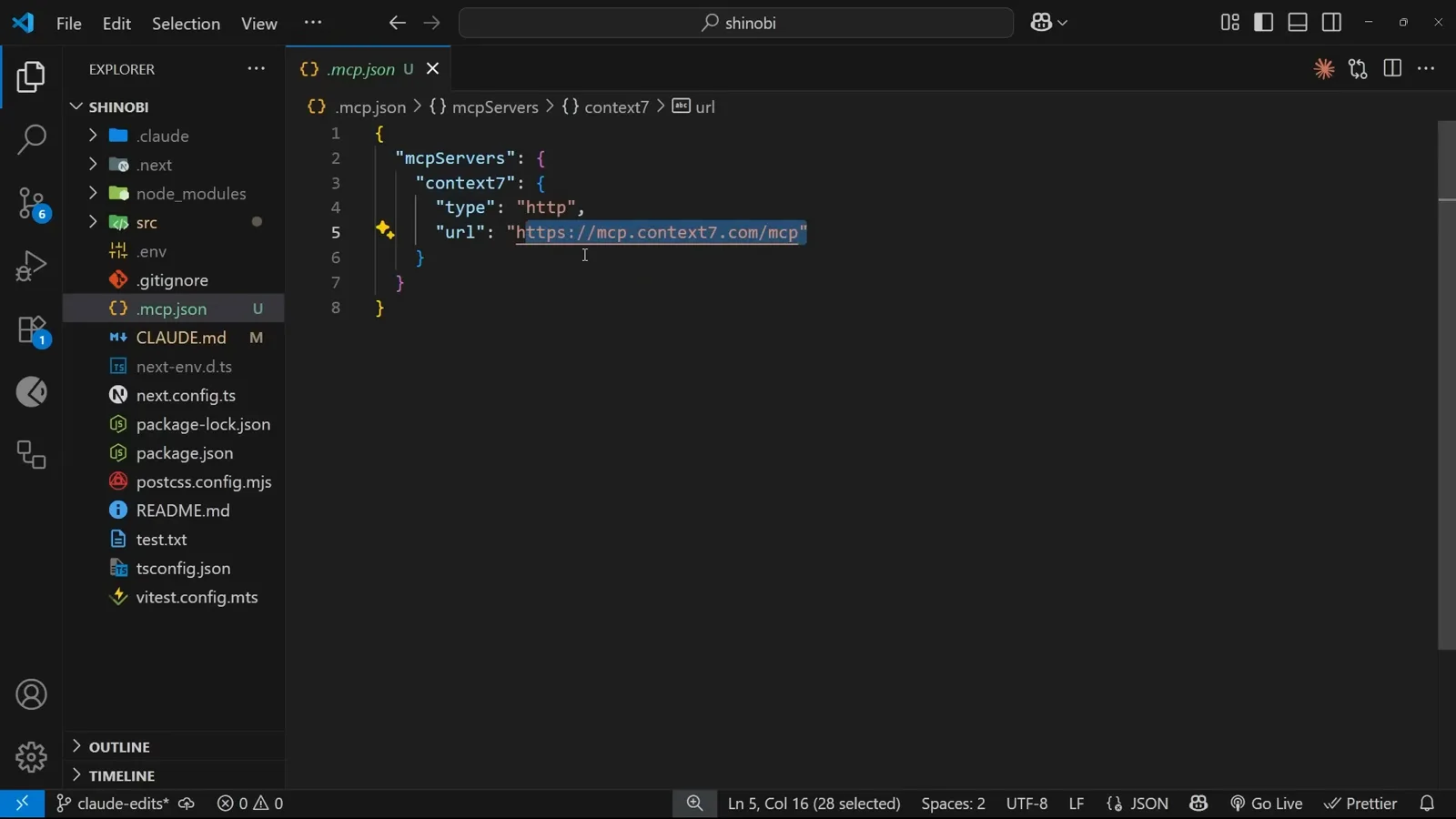Image resolution: width=1456 pixels, height=819 pixels.
Task: Open the Selection menu
Action: click(186, 24)
